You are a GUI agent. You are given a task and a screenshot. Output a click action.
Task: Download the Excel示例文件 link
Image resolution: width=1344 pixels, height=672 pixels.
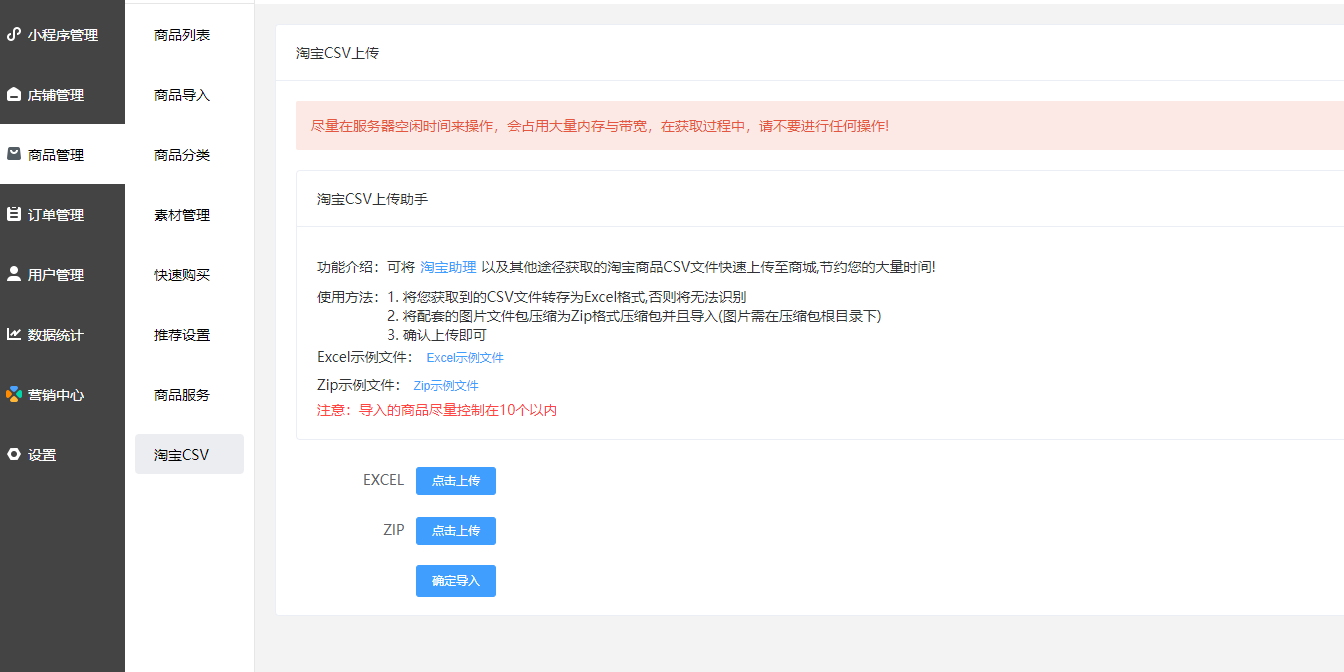tap(465, 357)
